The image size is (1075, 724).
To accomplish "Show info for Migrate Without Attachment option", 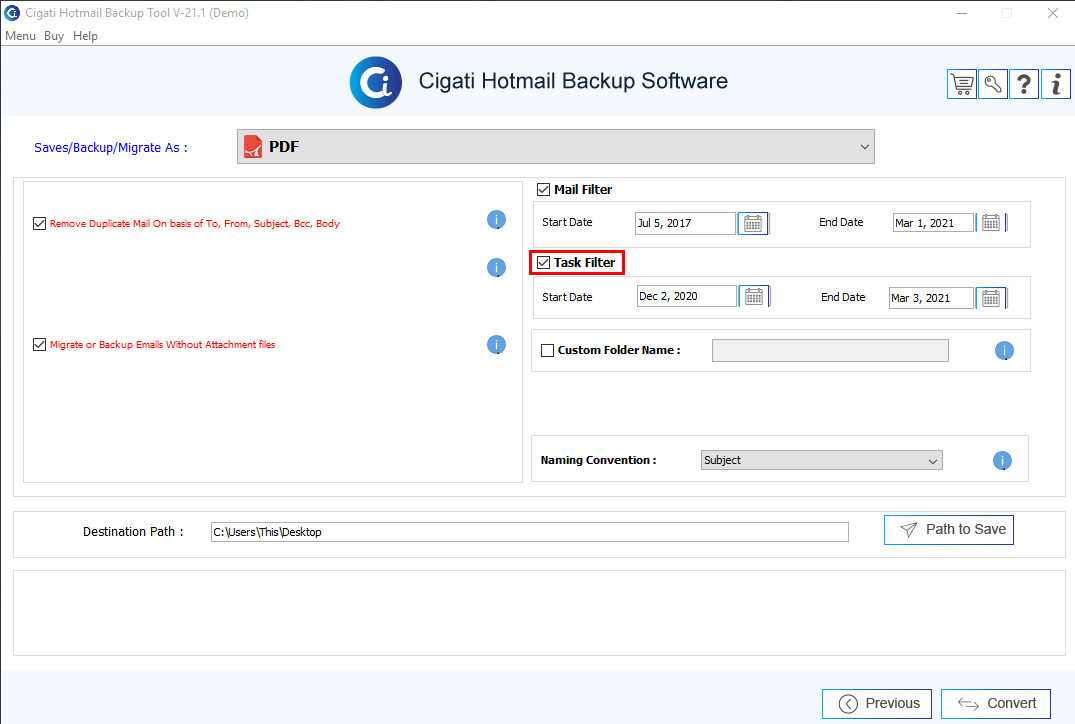I will 496,345.
